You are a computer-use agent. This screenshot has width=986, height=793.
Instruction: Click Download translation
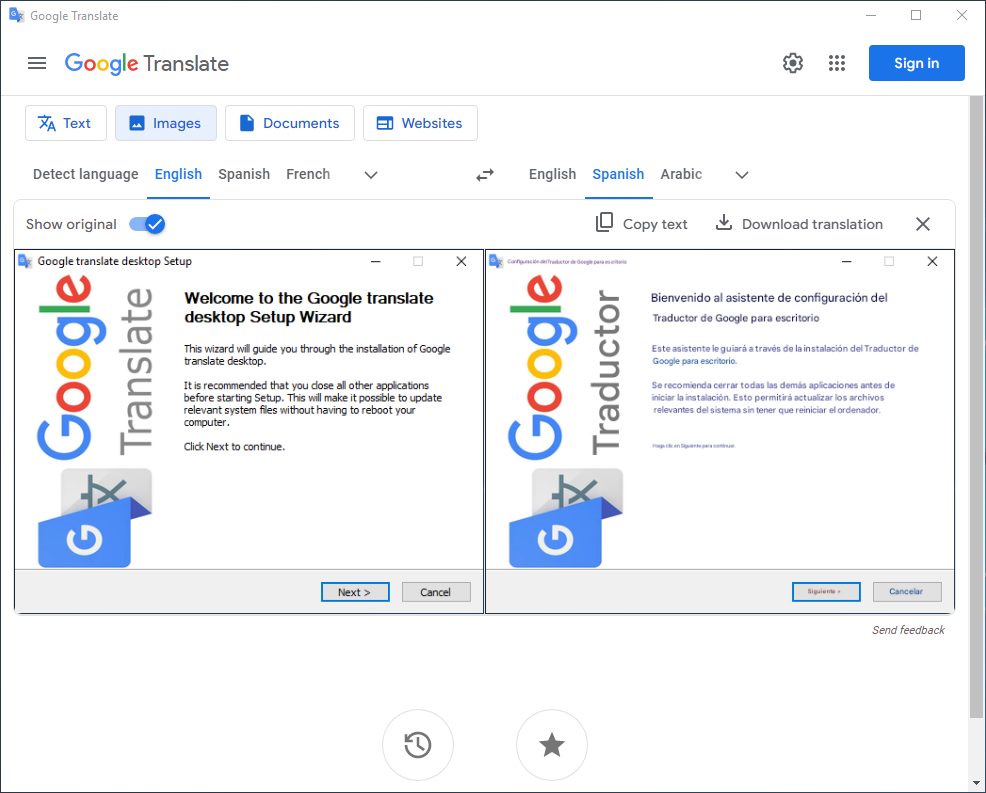(x=799, y=224)
